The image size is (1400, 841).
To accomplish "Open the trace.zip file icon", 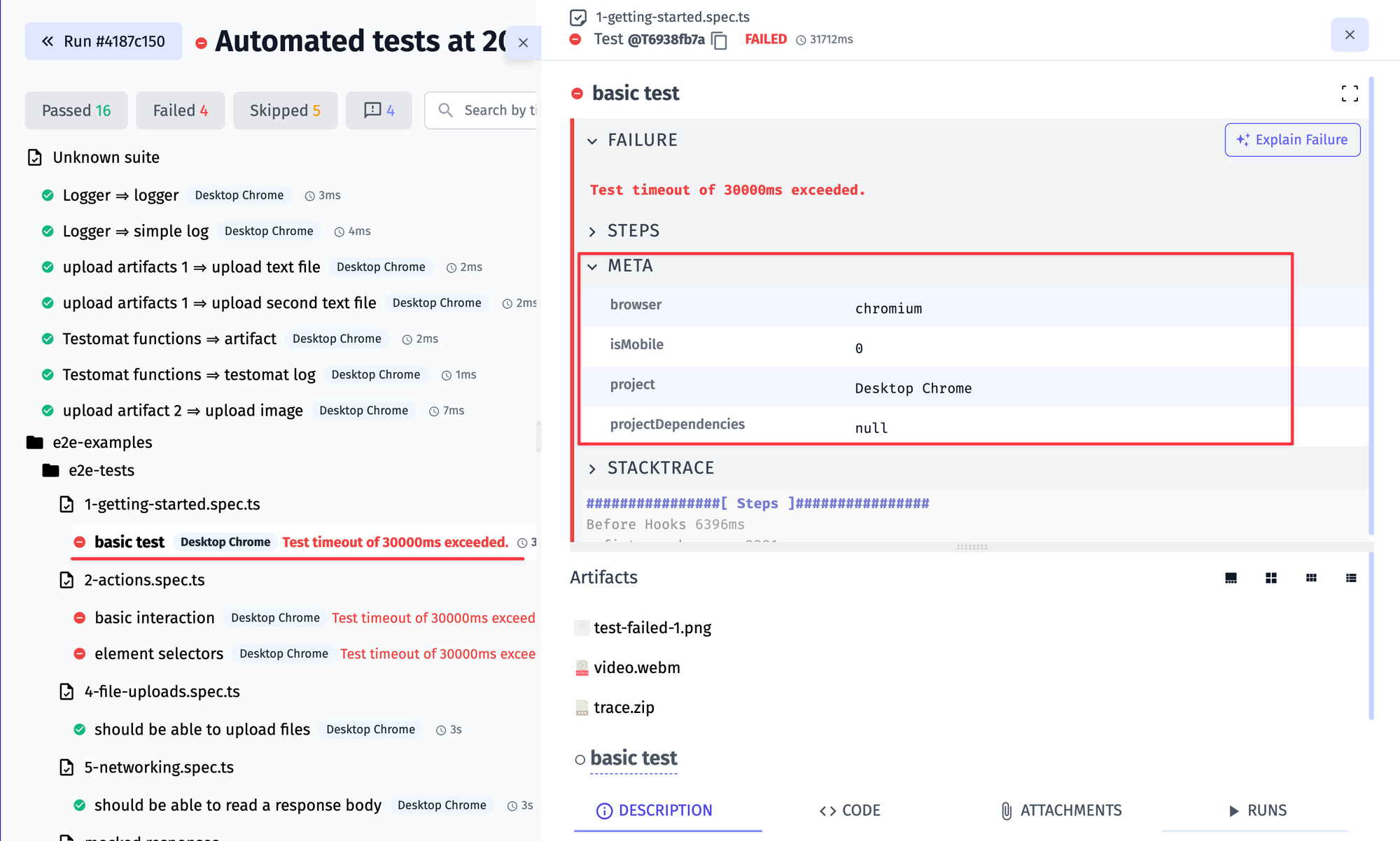I will (582, 707).
